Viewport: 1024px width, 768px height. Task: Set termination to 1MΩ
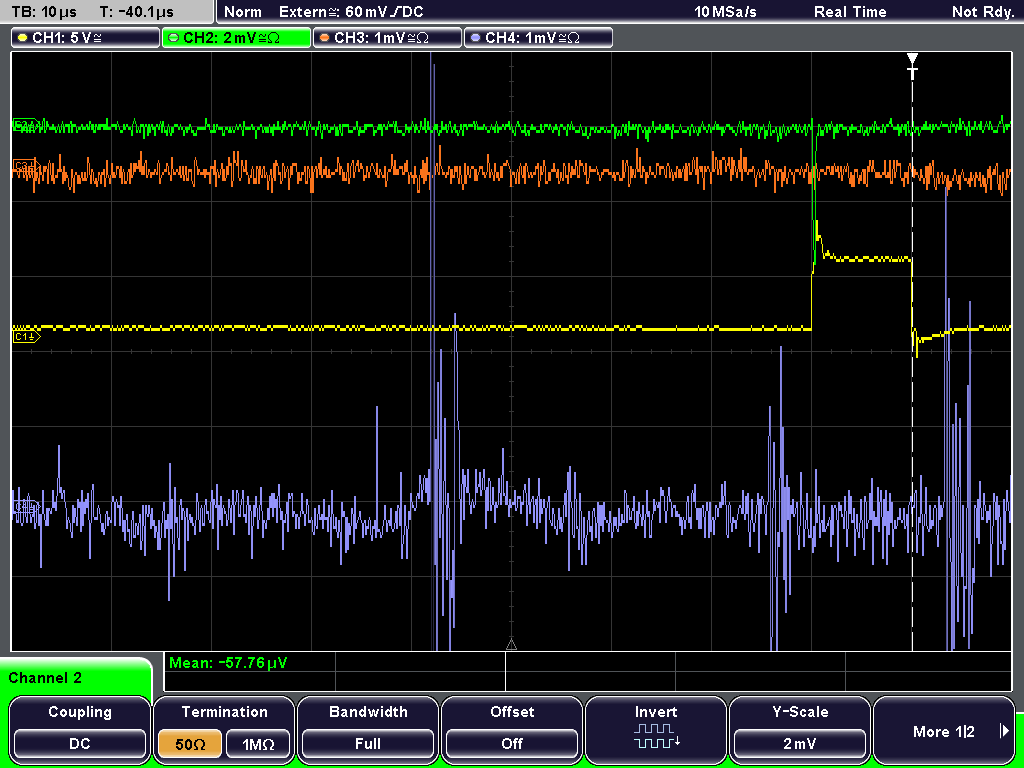point(258,744)
